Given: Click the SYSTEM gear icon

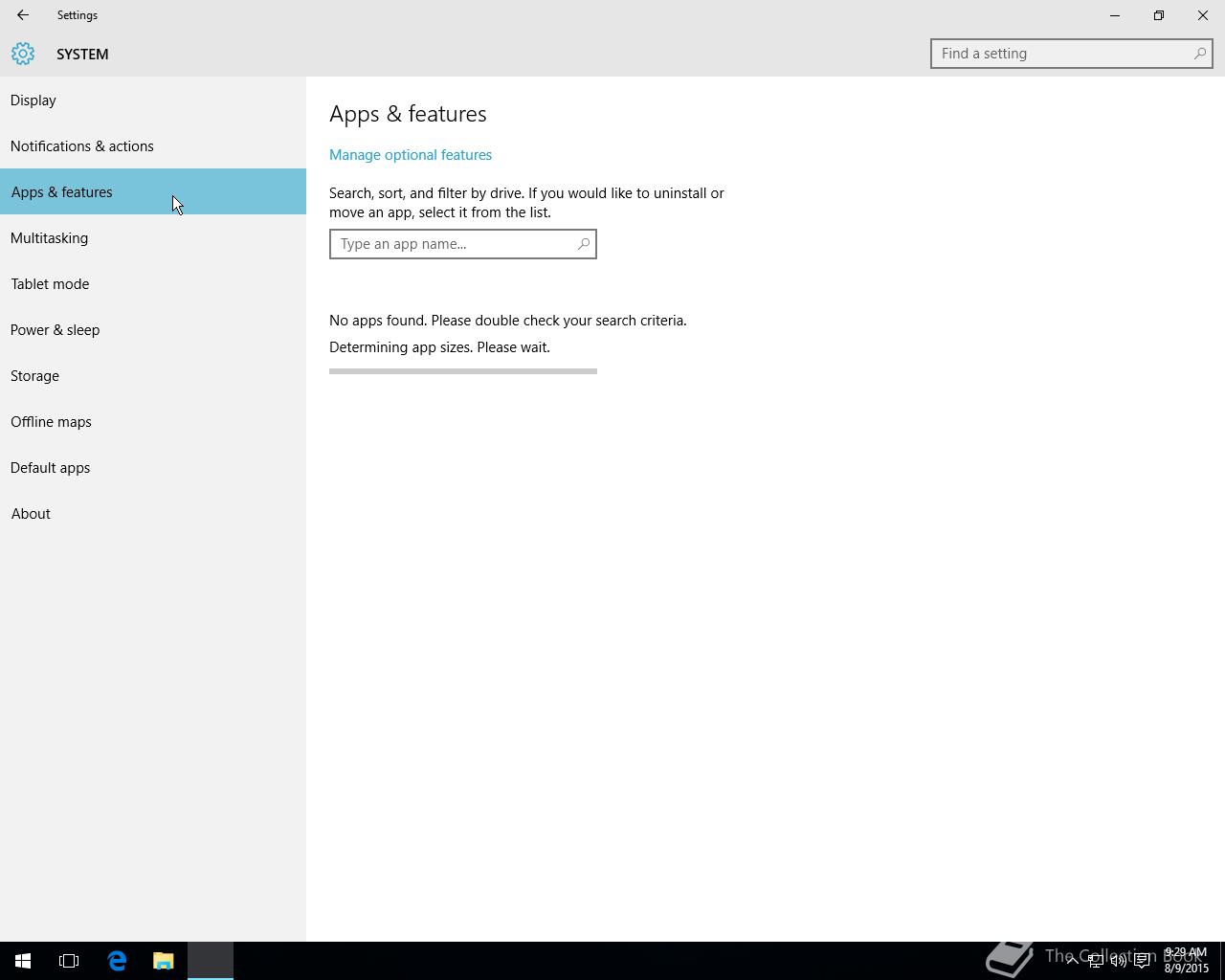Looking at the screenshot, I should point(23,54).
